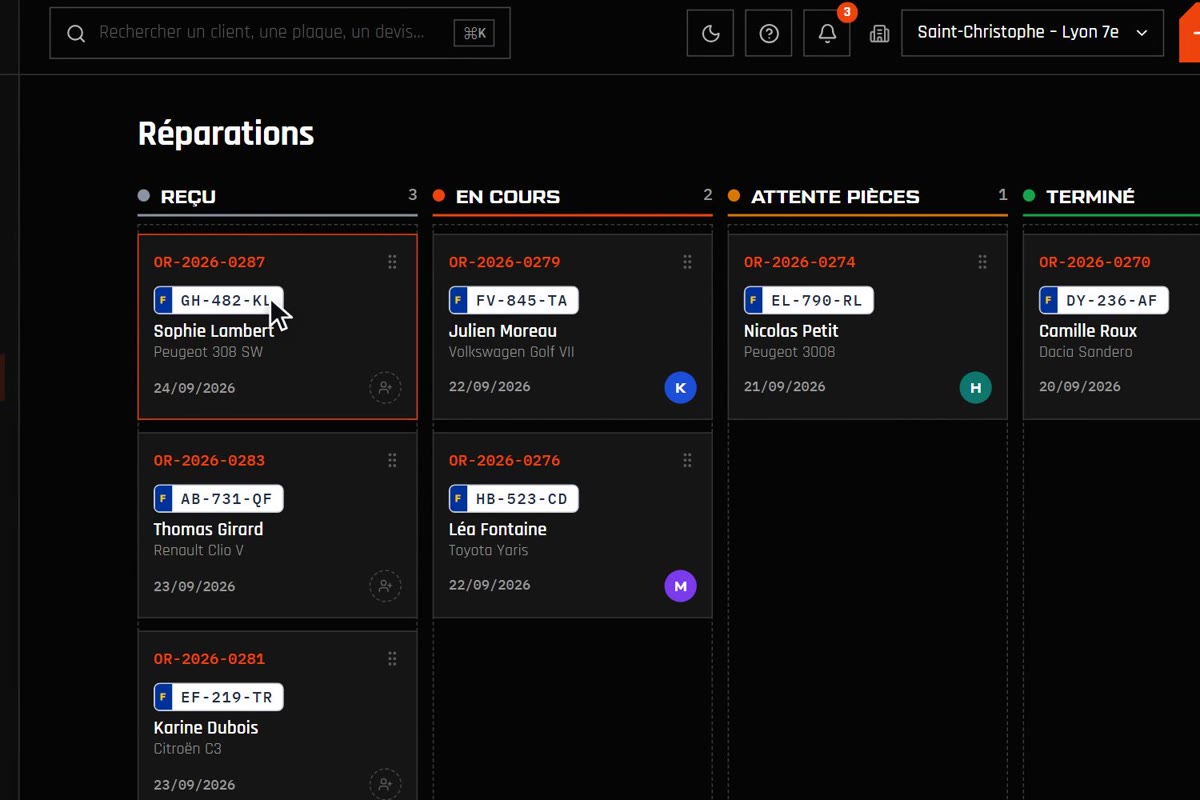
Task: Grab the drag handle on OR-2026-0283
Action: [392, 460]
